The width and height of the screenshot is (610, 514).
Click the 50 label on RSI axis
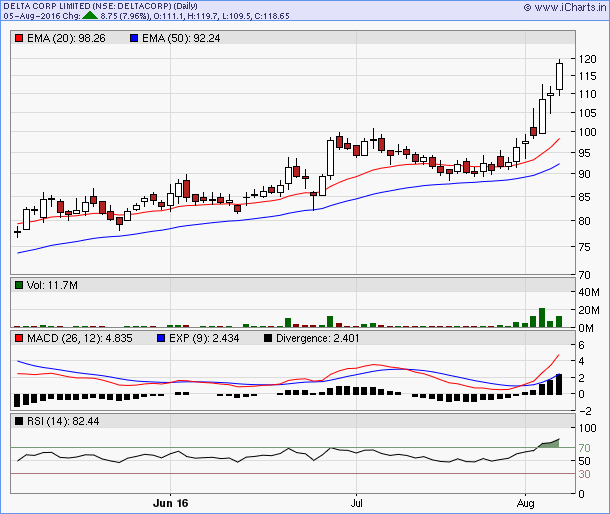pos(584,461)
